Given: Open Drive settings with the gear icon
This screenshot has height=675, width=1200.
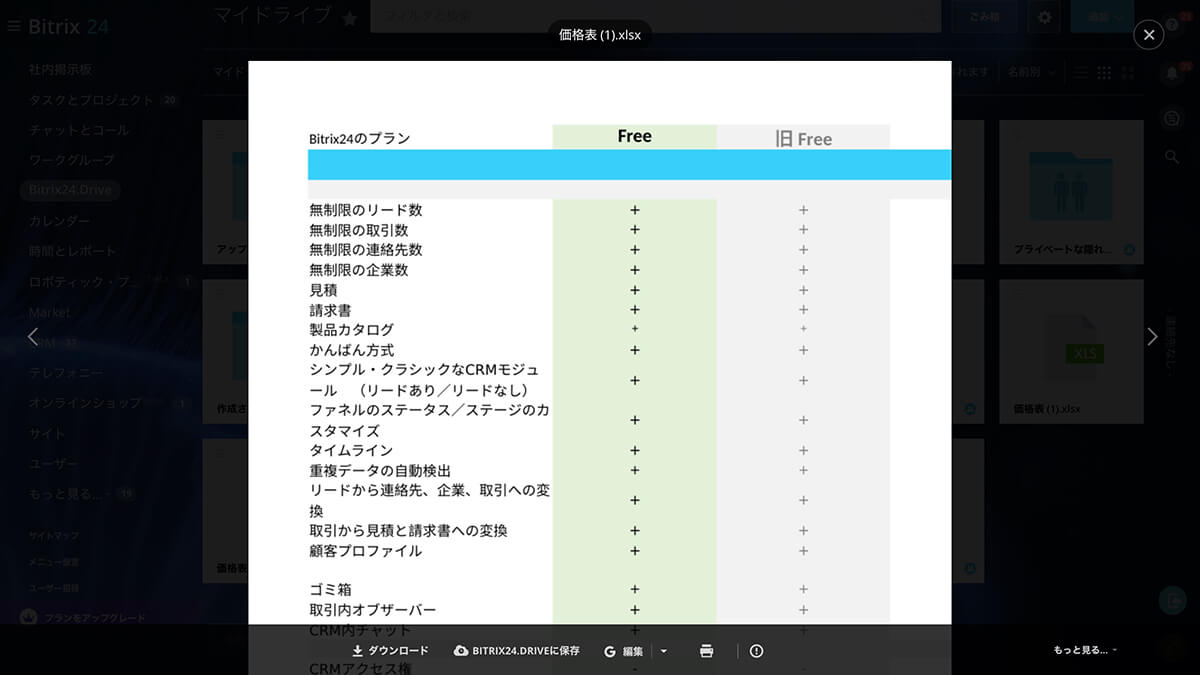Looking at the screenshot, I should click(x=1044, y=17).
